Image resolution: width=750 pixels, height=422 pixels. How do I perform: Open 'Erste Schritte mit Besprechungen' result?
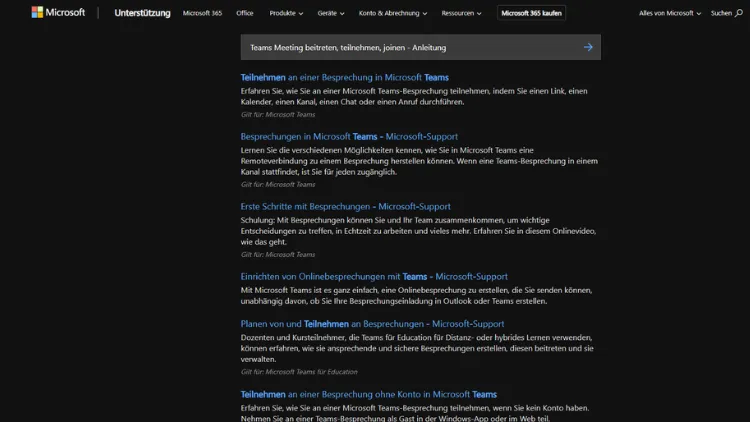click(x=345, y=206)
